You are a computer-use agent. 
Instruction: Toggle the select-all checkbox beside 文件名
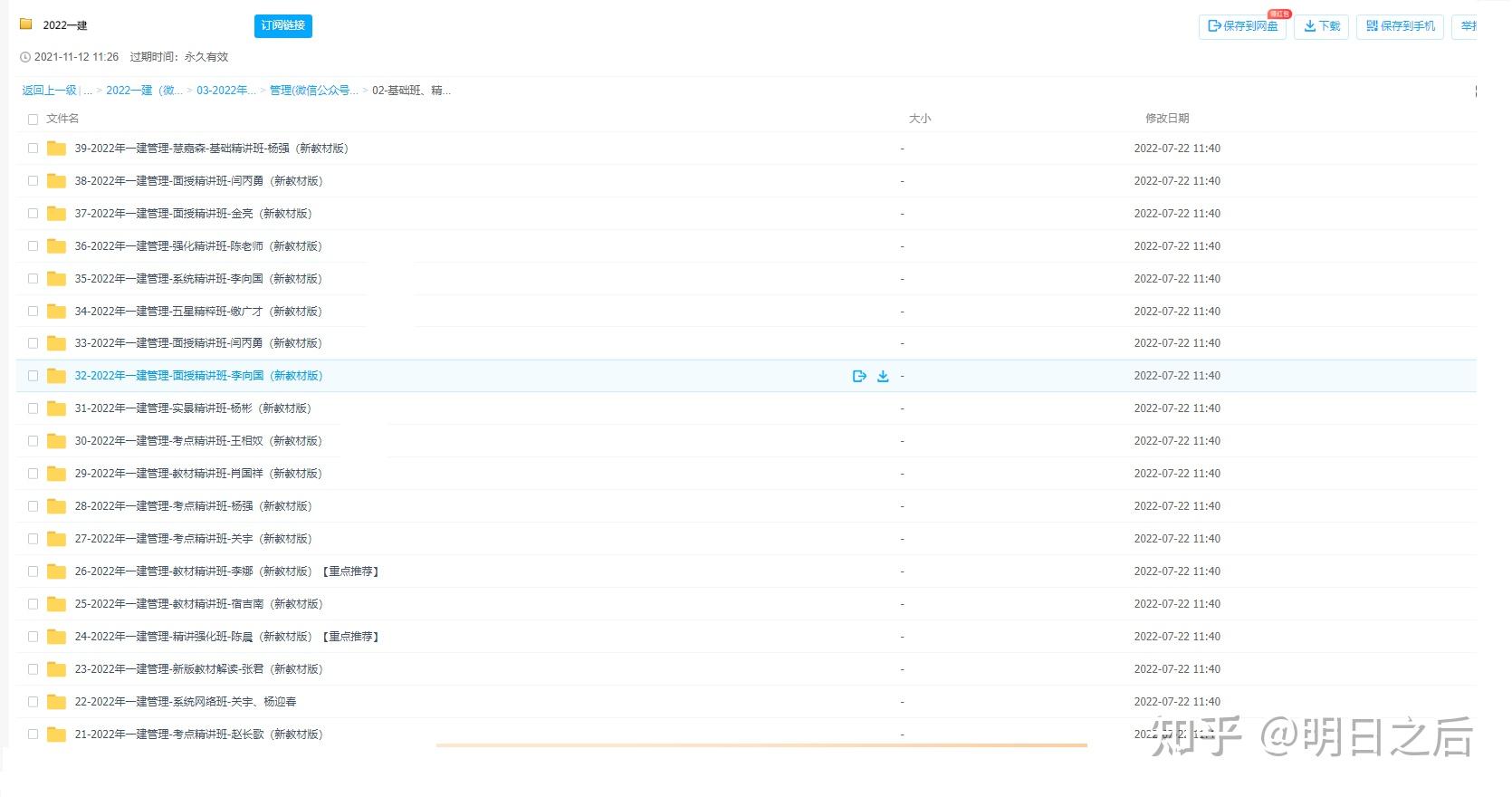pyautogui.click(x=33, y=119)
